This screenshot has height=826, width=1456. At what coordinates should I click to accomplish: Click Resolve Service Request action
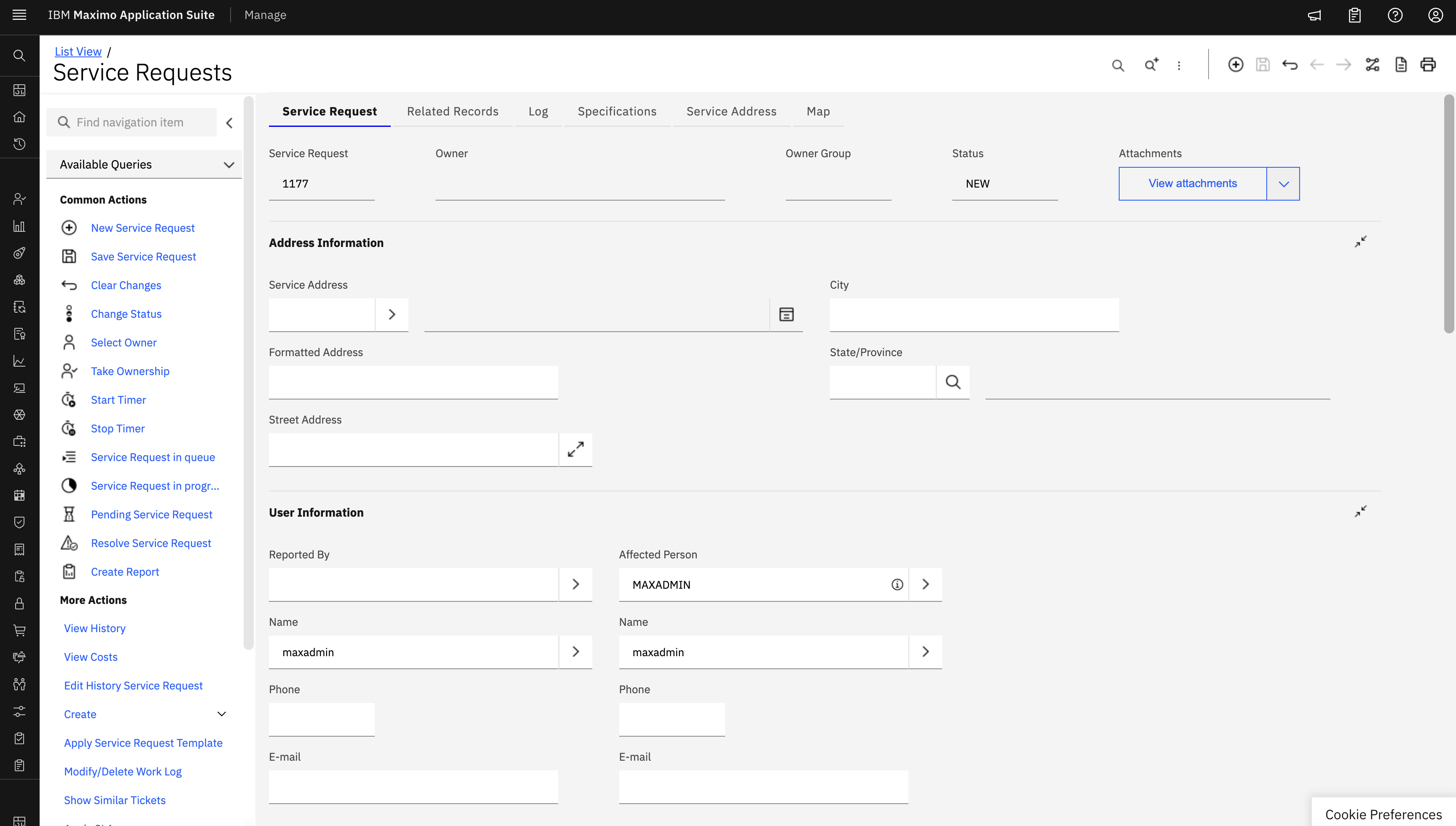pyautogui.click(x=151, y=544)
